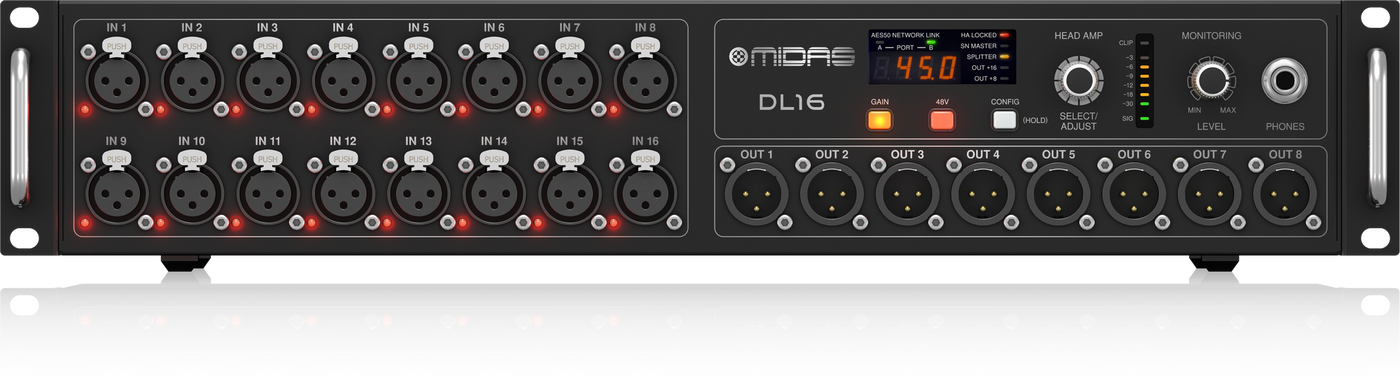Click the SPLITTER status indicator
This screenshot has width=1400, height=385.
(1004, 57)
